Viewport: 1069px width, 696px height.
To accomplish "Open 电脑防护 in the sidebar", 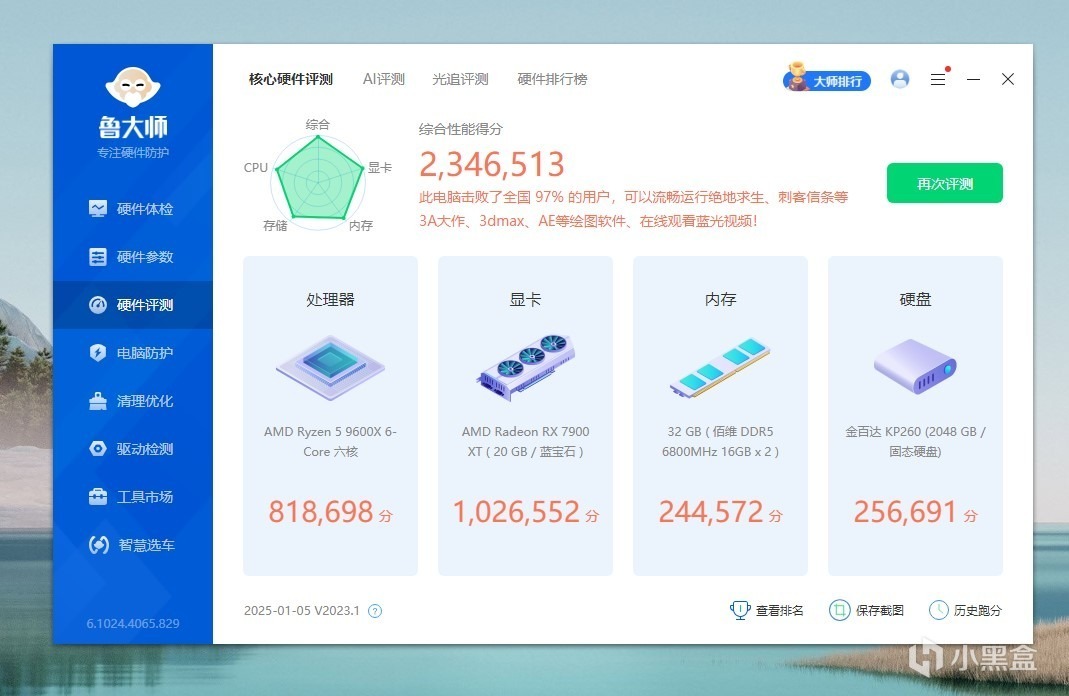I will tap(132, 352).
